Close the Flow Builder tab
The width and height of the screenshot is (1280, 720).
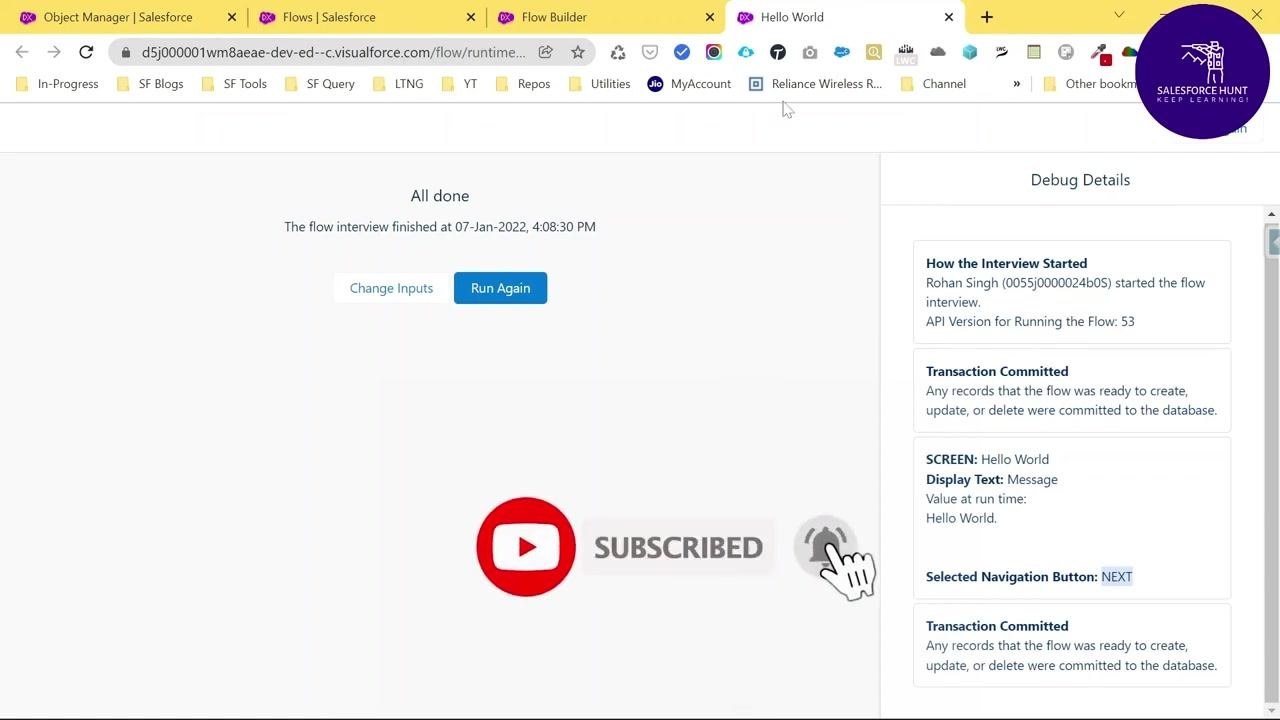[x=710, y=17]
